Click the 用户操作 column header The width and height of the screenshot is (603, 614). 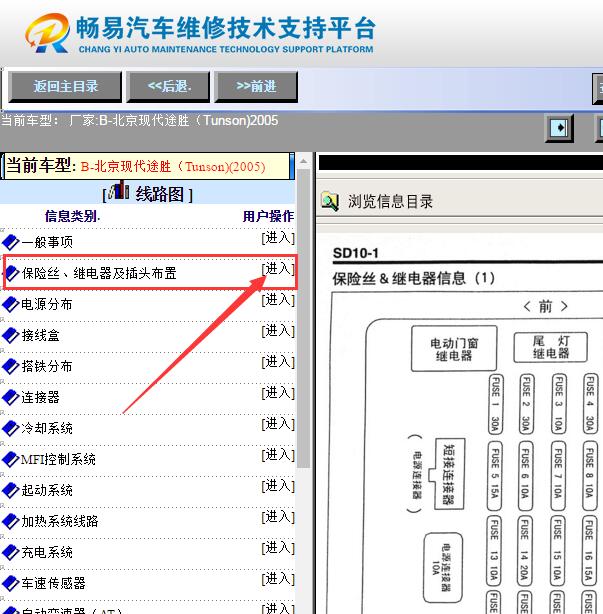[x=268, y=216]
